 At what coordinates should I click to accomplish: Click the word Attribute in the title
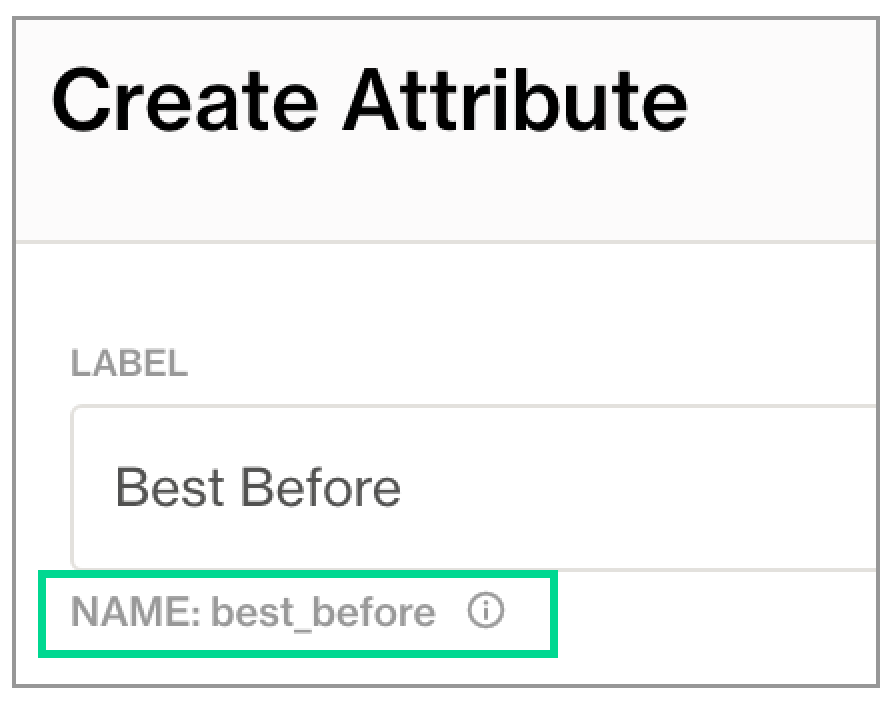tap(514, 102)
